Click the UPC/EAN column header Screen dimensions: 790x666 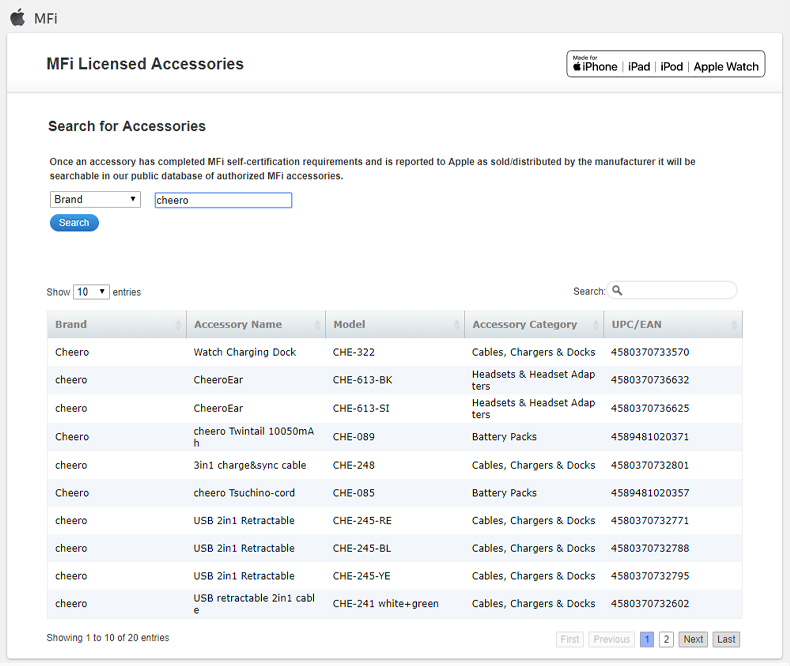pos(673,324)
